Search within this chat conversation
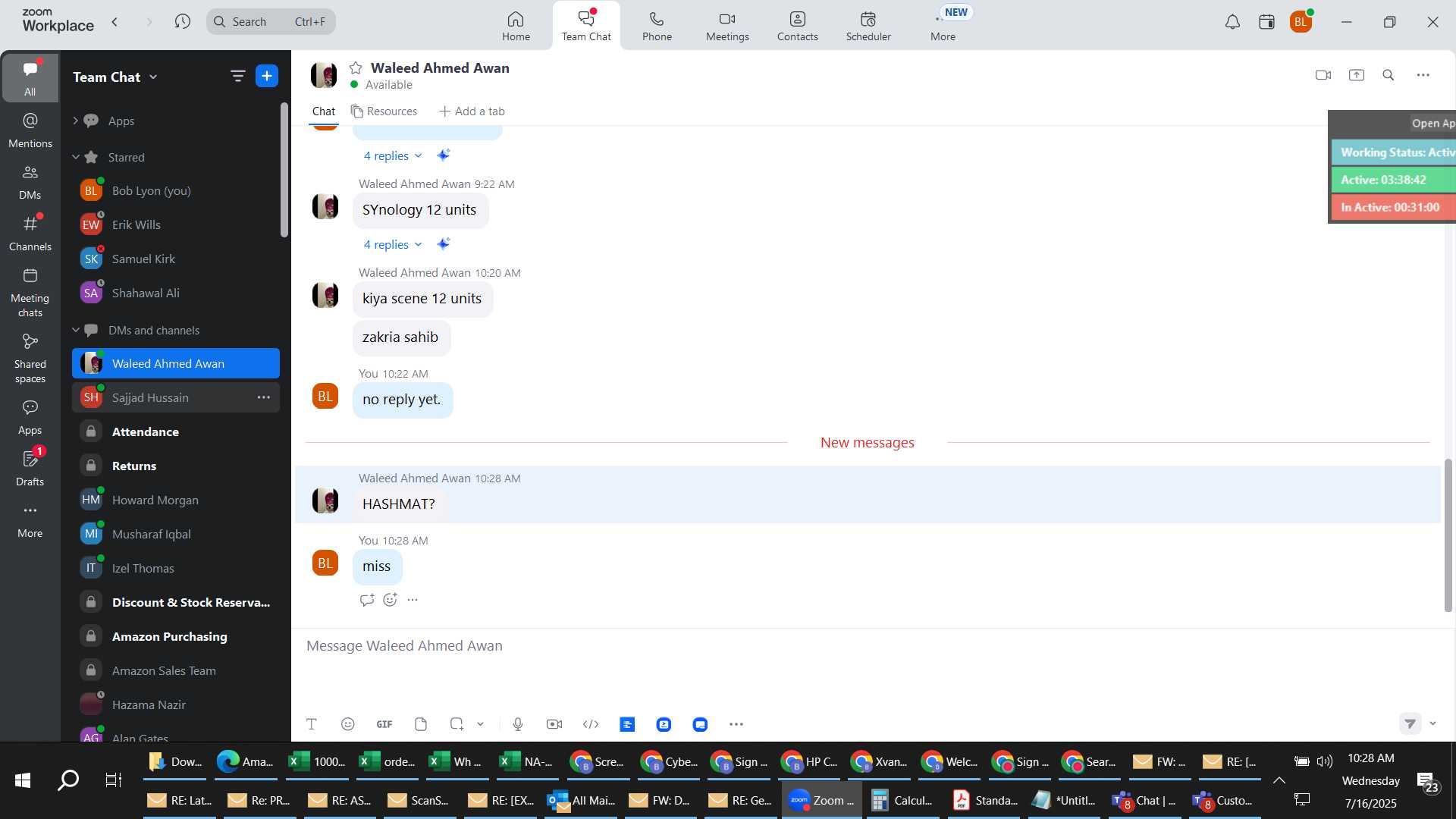This screenshot has width=1456, height=819. 1389,75
